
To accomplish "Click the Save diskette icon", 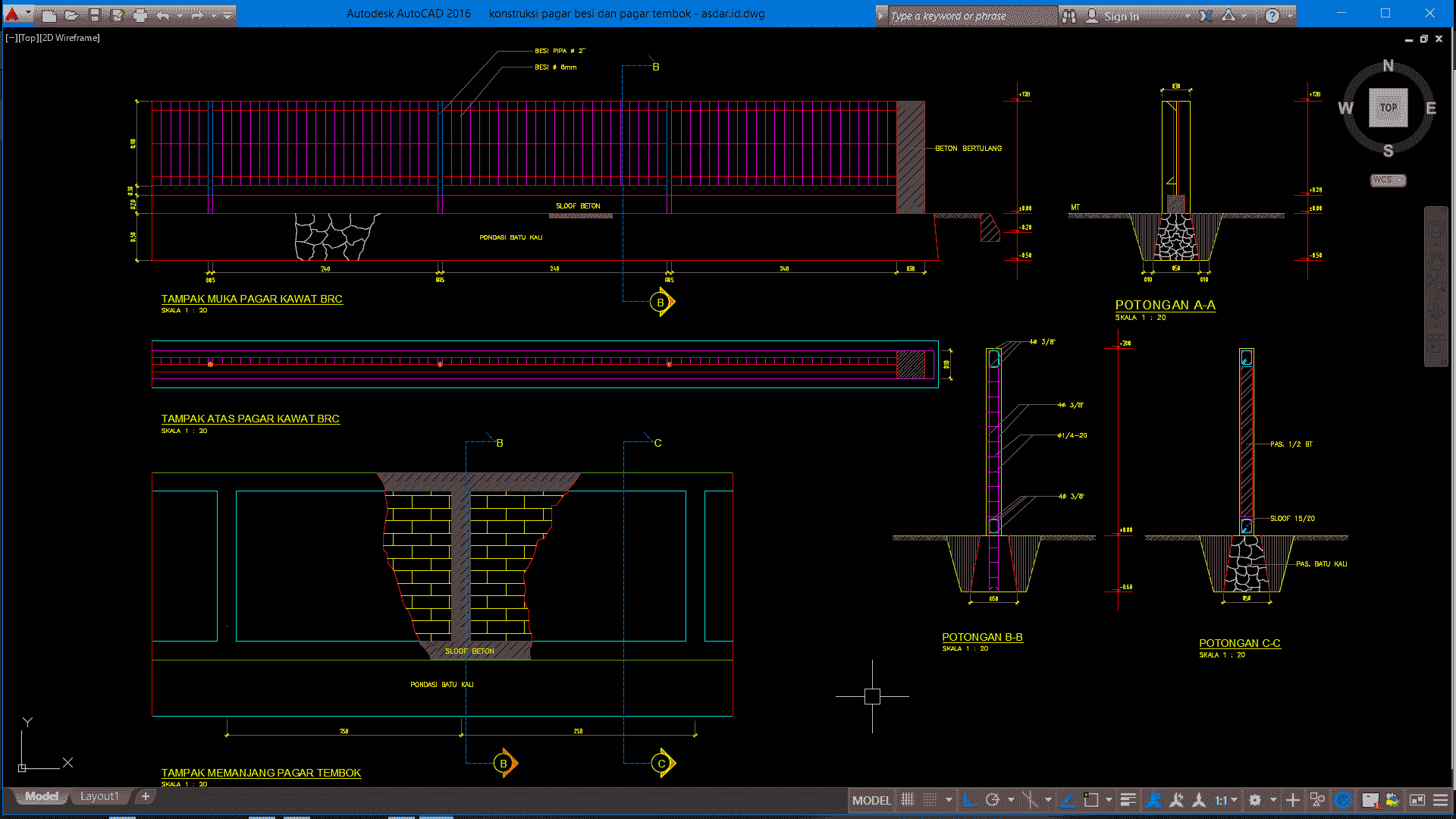I will pyautogui.click(x=94, y=15).
